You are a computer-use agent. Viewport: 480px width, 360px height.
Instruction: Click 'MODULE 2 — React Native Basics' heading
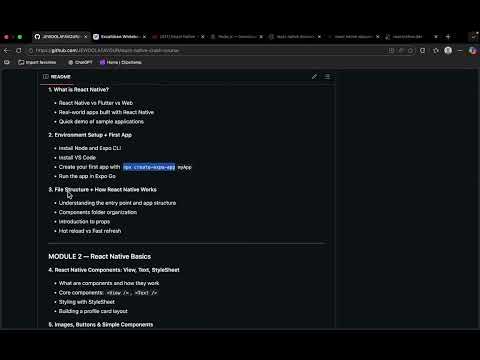tap(100, 257)
